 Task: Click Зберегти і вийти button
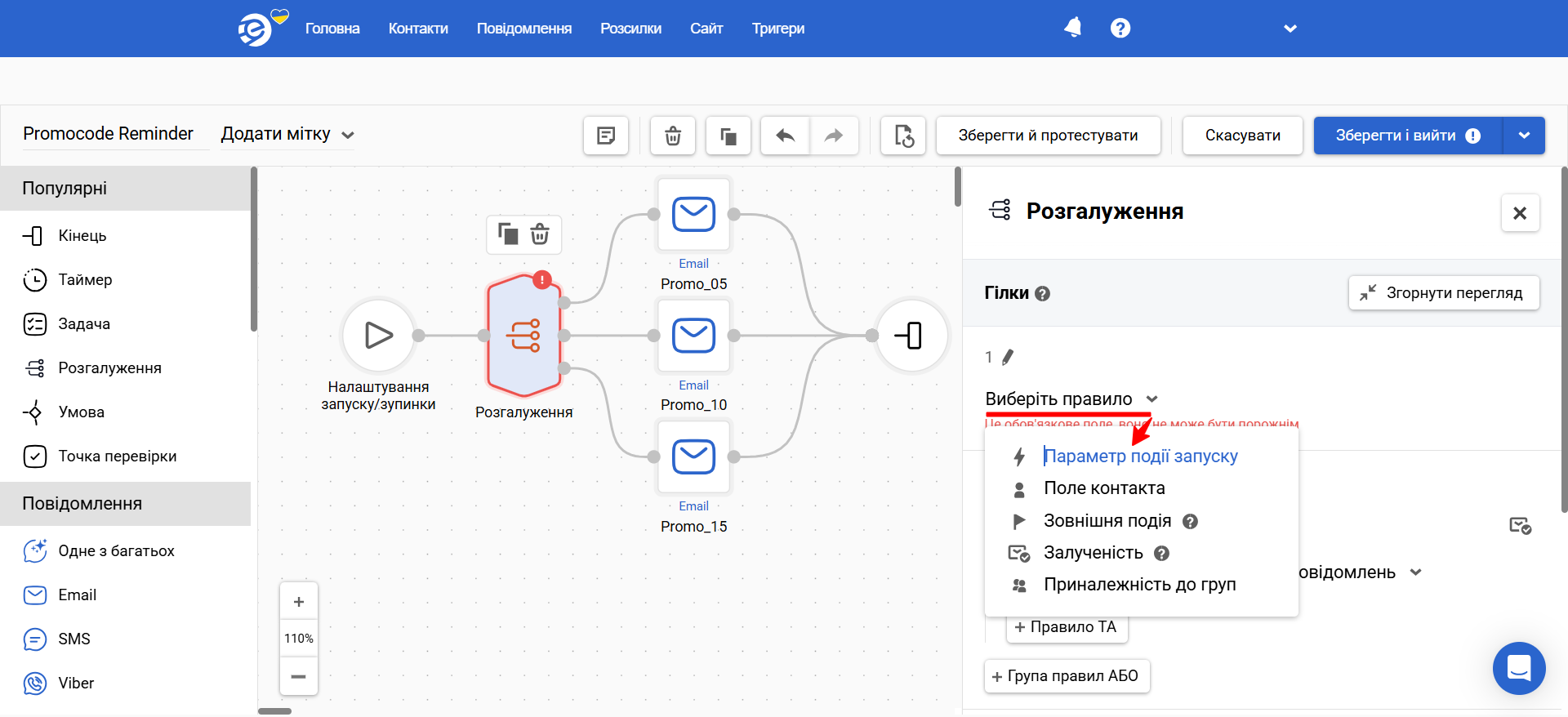[1408, 136]
